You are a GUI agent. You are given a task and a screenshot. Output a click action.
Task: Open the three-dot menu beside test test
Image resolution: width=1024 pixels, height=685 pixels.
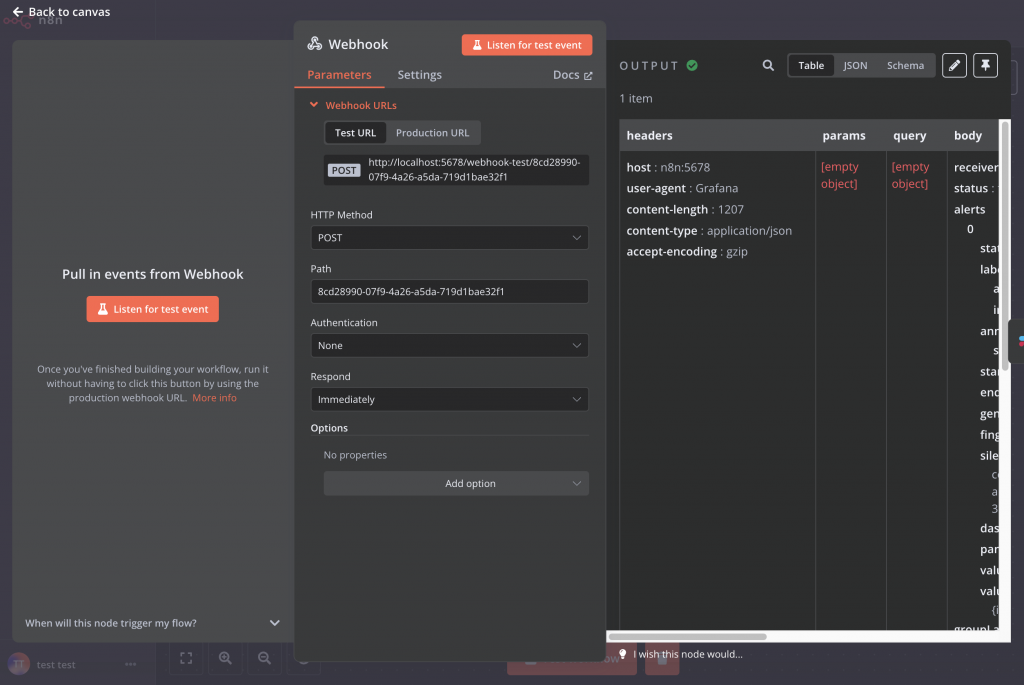click(131, 664)
